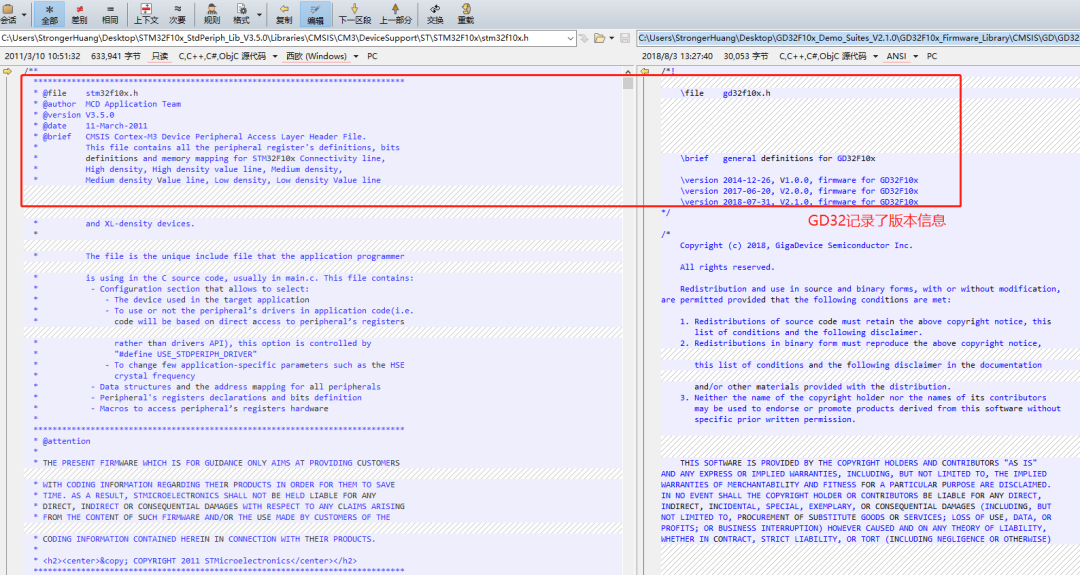Click the left pane save disk icon
Screen dimensions: 1080x575
(x=625, y=39)
